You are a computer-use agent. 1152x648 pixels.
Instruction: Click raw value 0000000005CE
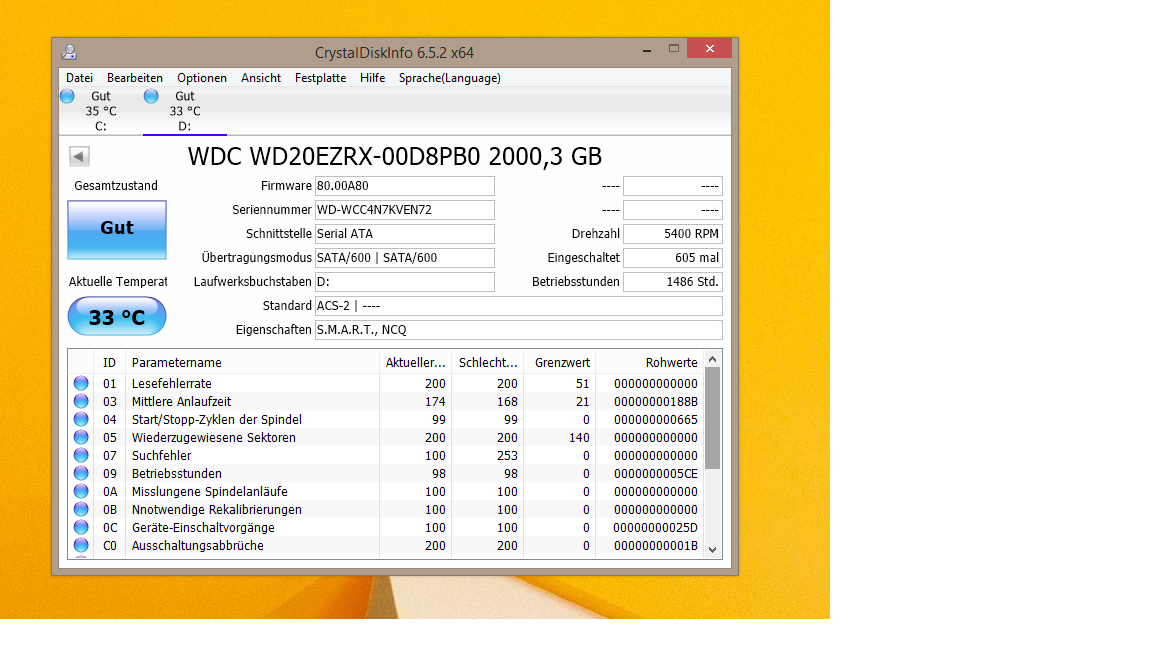coord(655,474)
